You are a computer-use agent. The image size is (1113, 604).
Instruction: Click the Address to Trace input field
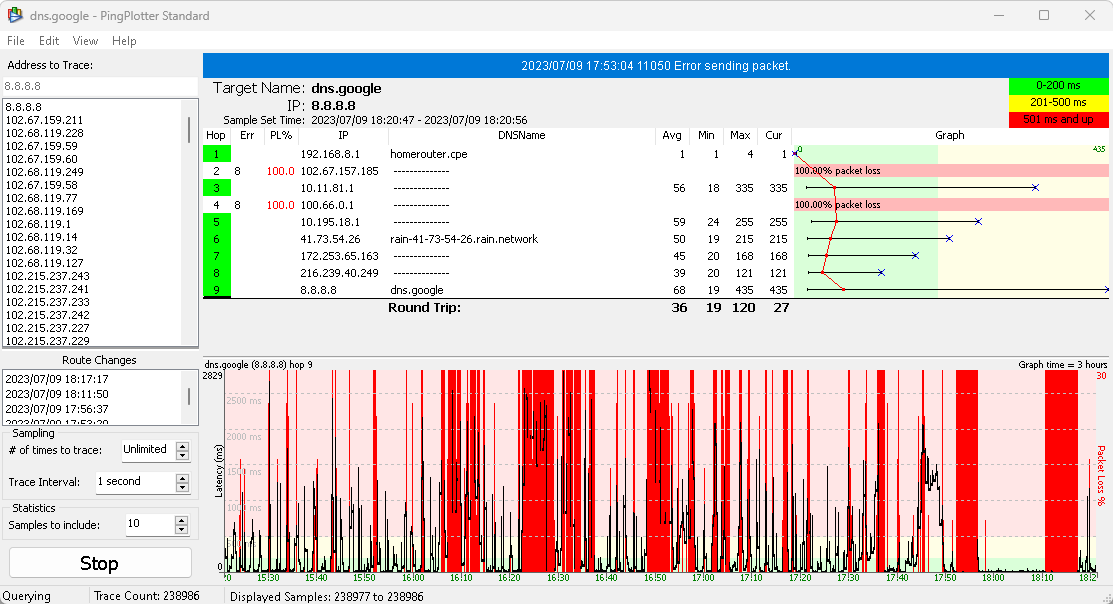click(x=99, y=86)
